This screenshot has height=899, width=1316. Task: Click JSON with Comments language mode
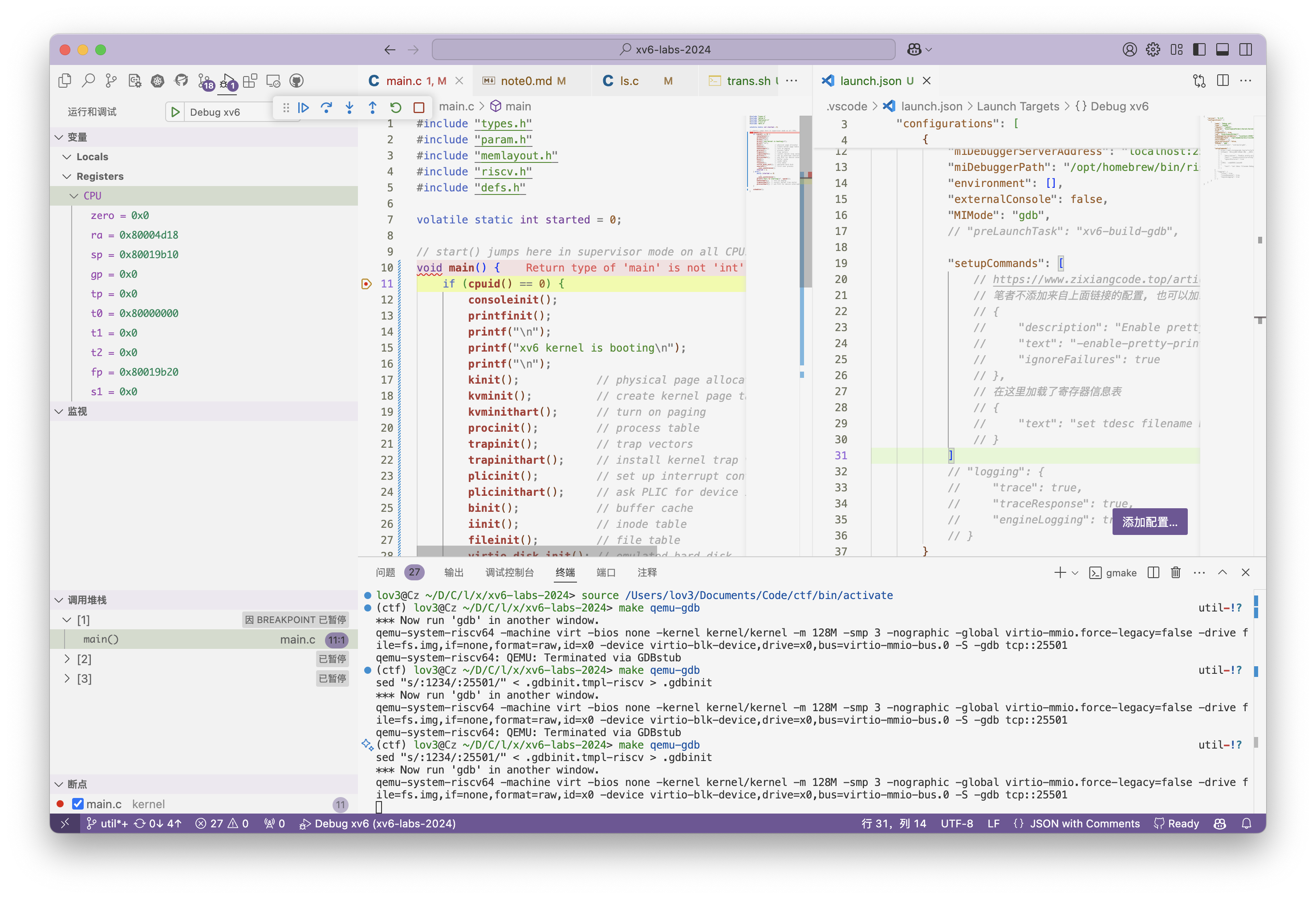tap(1084, 824)
